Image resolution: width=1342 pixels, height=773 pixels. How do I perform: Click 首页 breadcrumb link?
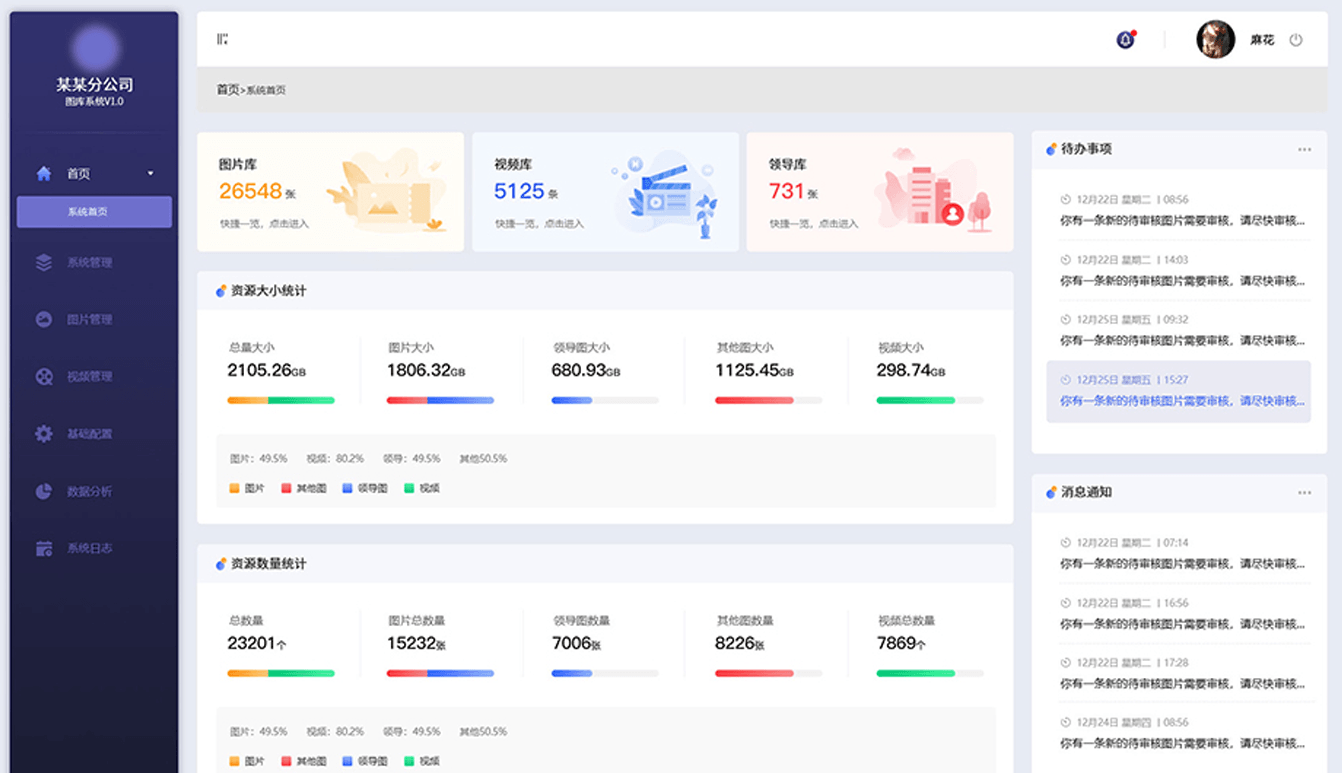[227, 90]
